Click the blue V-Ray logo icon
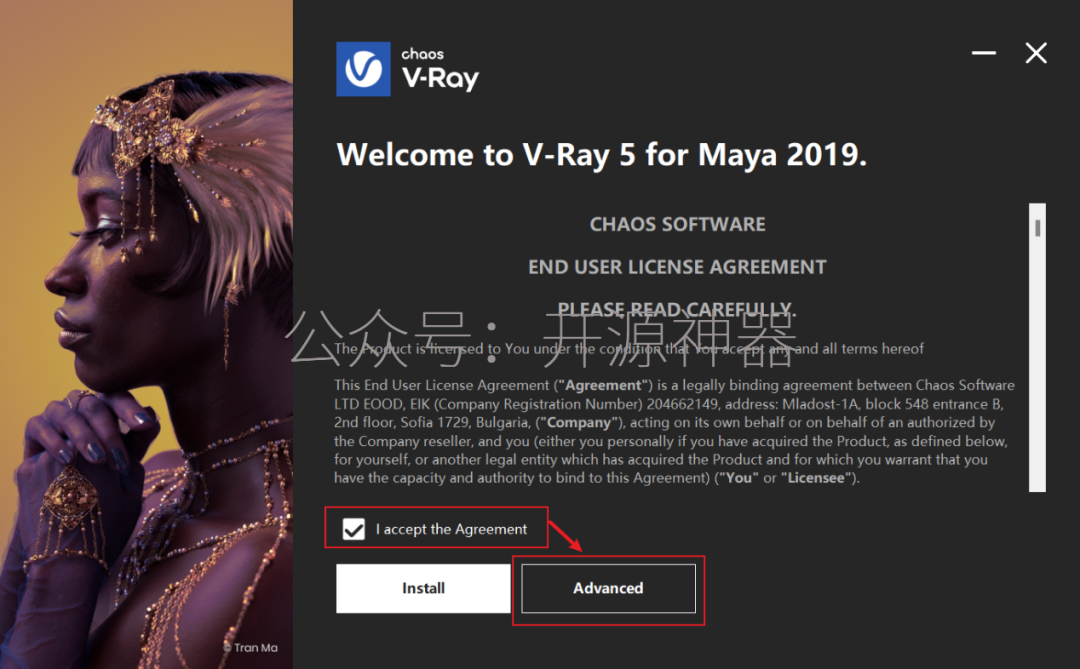This screenshot has height=669, width=1080. point(363,69)
